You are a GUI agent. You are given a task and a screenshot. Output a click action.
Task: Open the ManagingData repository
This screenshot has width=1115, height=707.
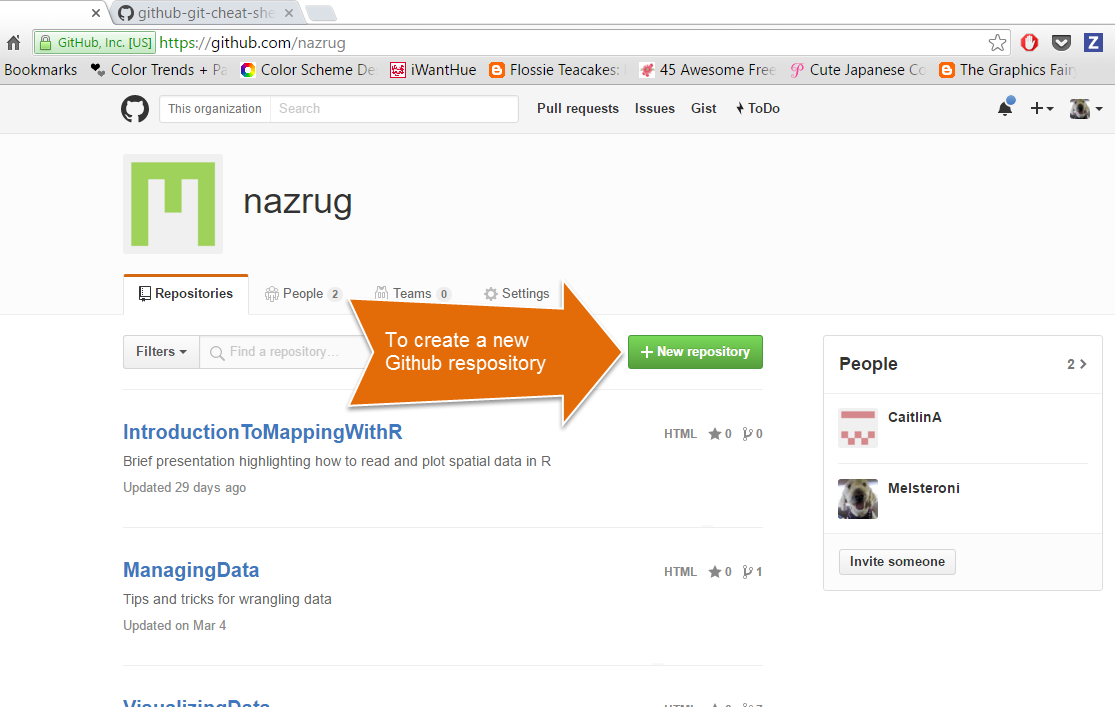click(191, 570)
